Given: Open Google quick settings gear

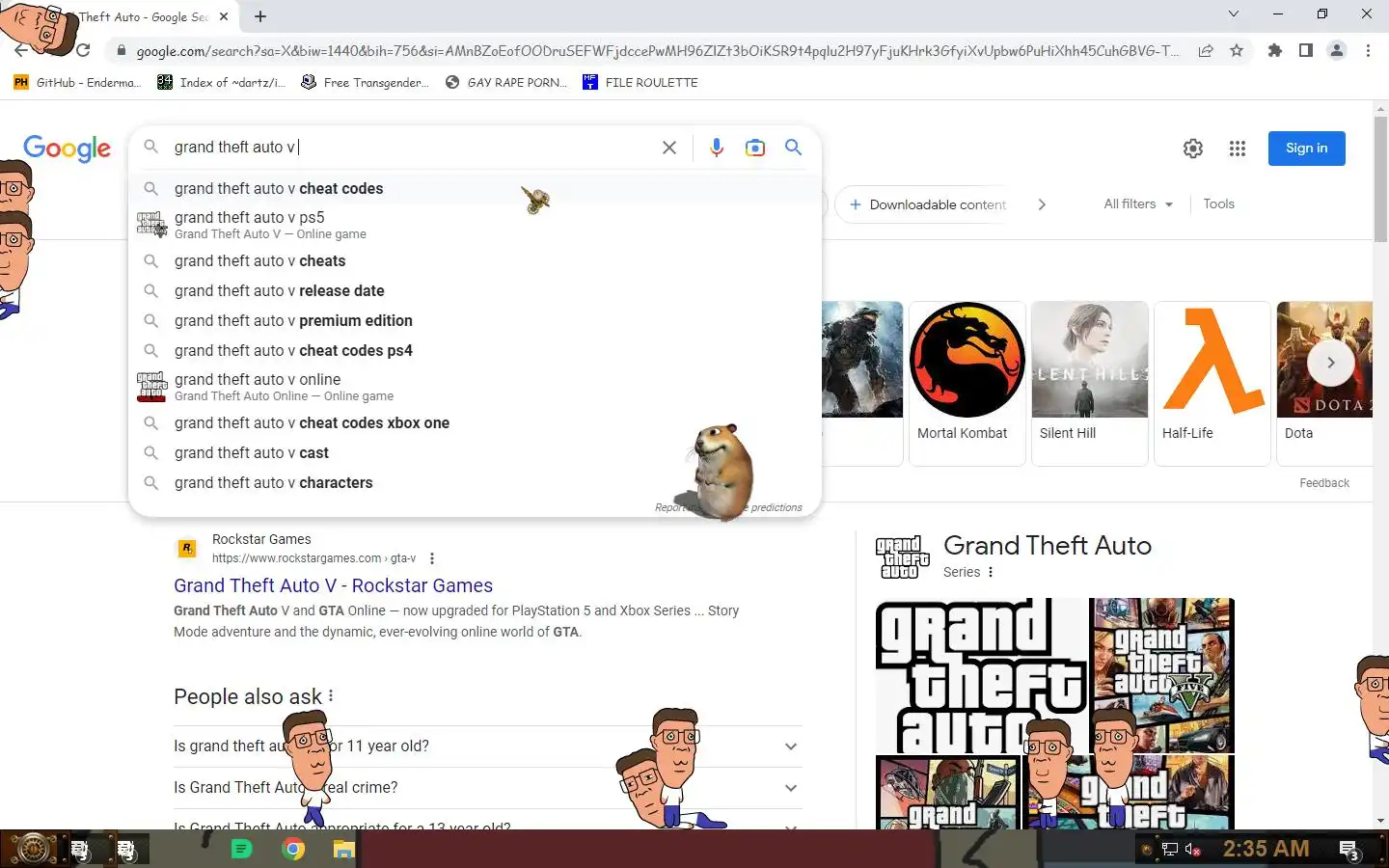Looking at the screenshot, I should coord(1193,149).
